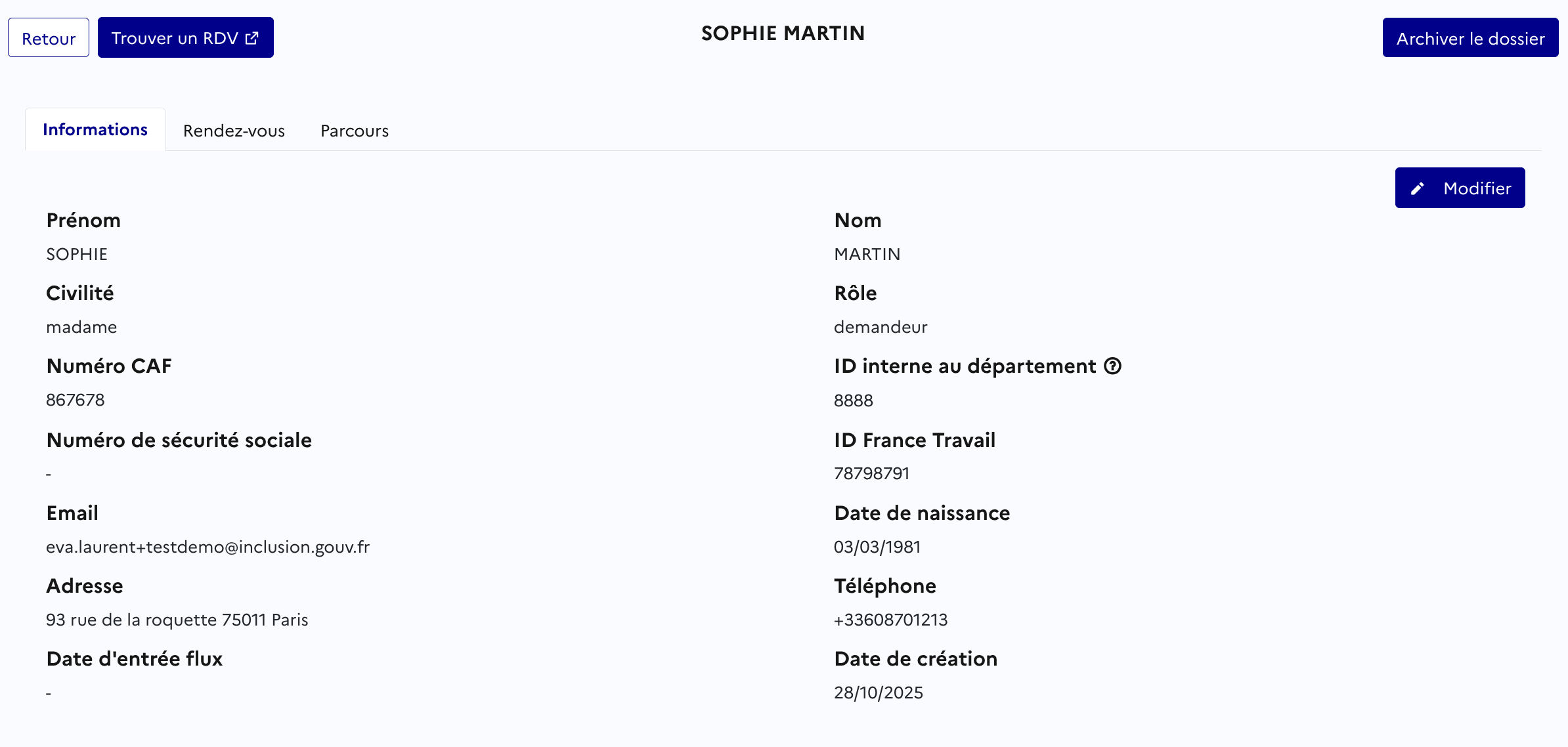Image resolution: width=1568 pixels, height=747 pixels.
Task: Click the creation date 28/10/2025
Action: coord(878,693)
